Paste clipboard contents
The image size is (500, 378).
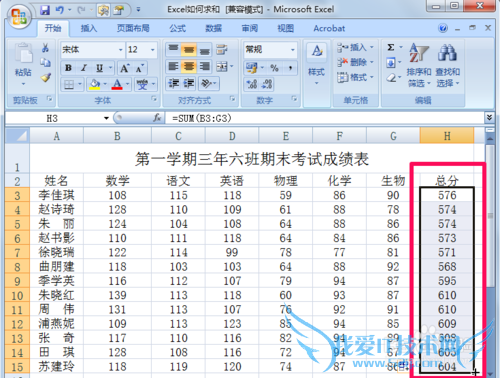[x=23, y=60]
